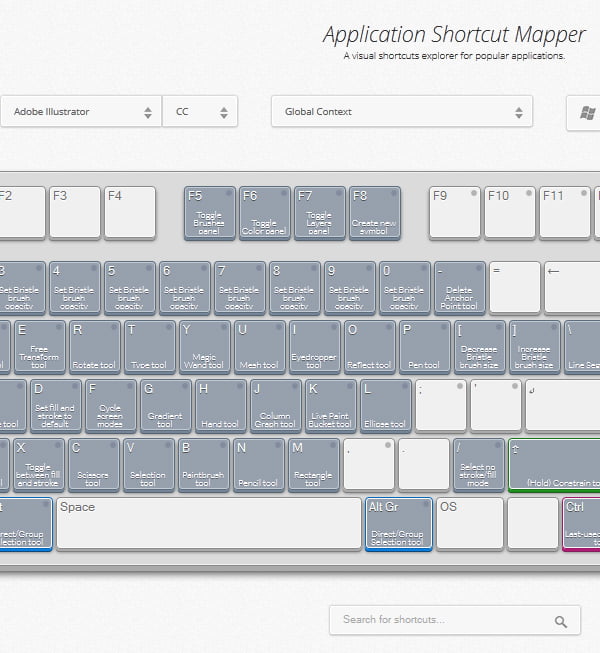
Task: Select the F5 Toggle Brushes panel key
Action: pos(209,213)
